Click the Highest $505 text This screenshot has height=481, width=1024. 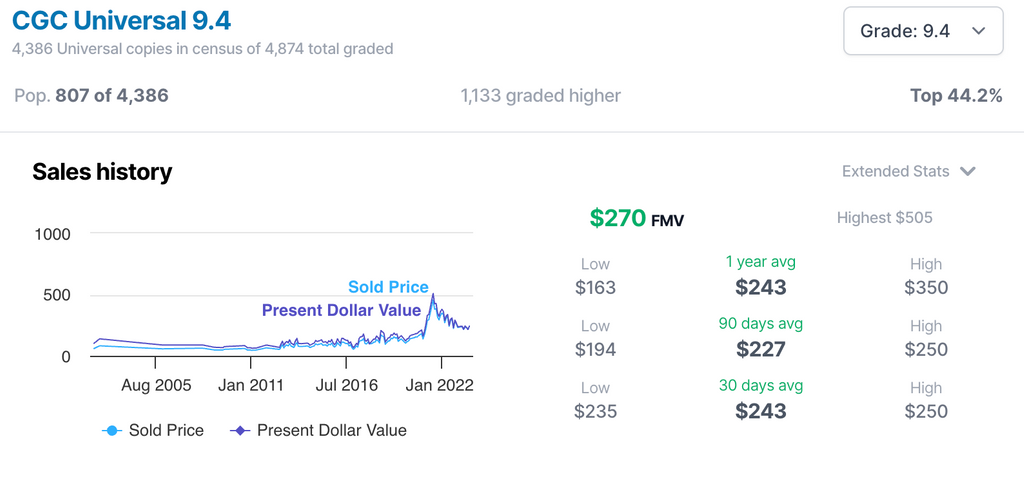[x=884, y=218]
